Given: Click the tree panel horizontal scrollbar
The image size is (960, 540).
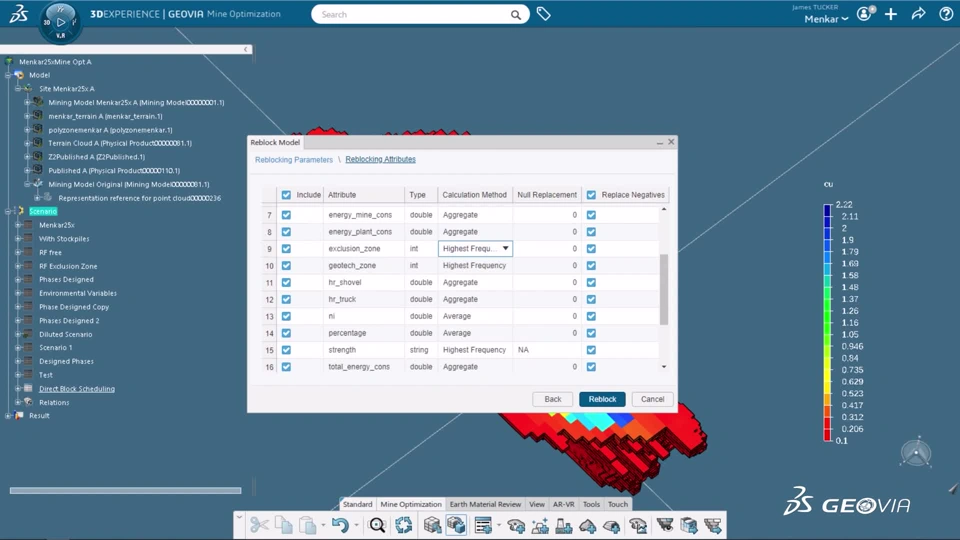Looking at the screenshot, I should click(126, 490).
